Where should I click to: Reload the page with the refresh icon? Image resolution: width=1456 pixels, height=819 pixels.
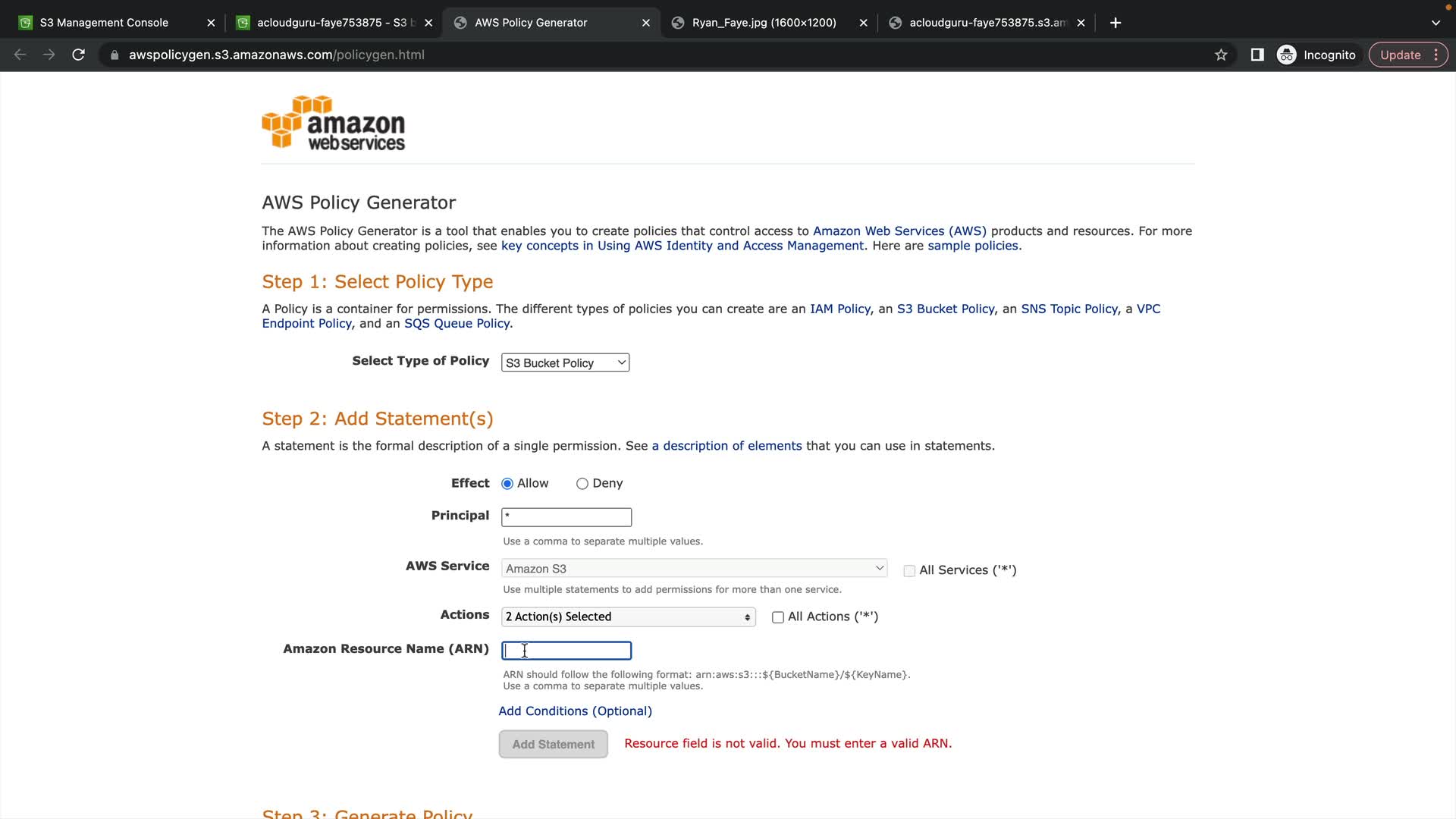pos(78,55)
